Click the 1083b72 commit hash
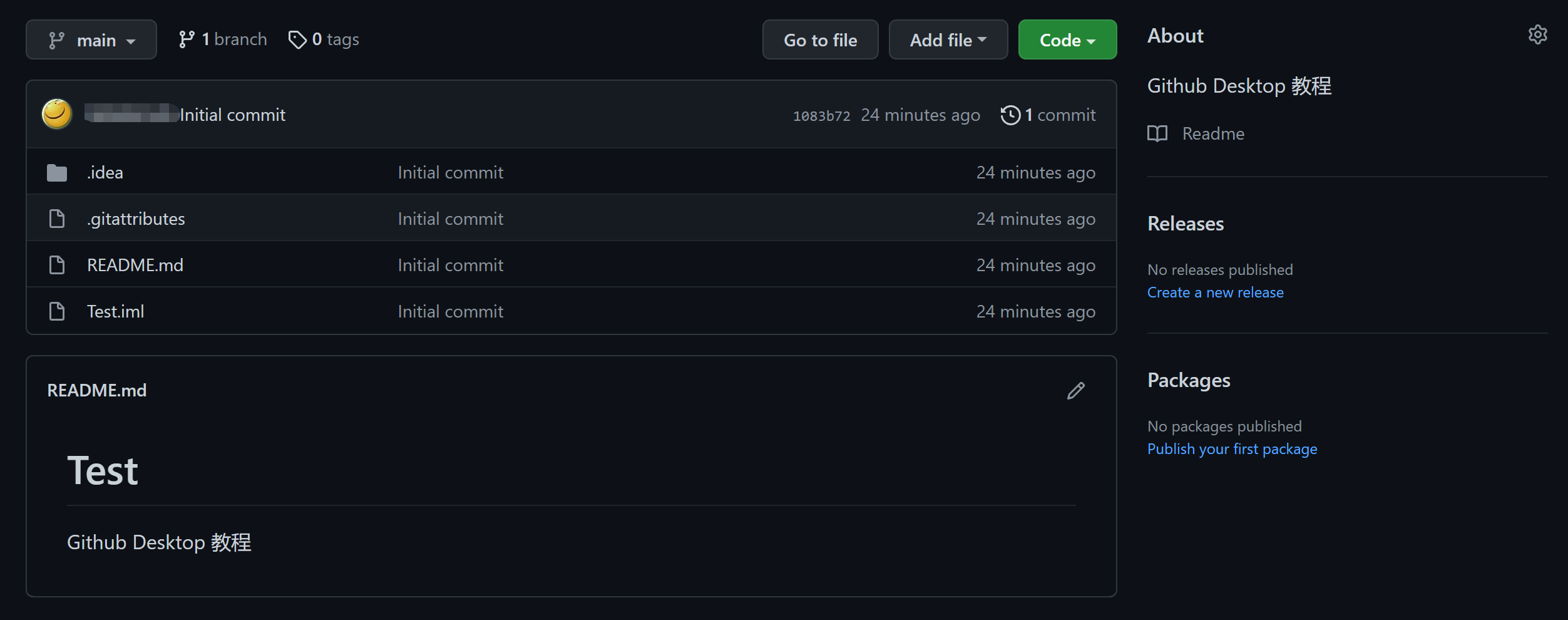 click(821, 116)
